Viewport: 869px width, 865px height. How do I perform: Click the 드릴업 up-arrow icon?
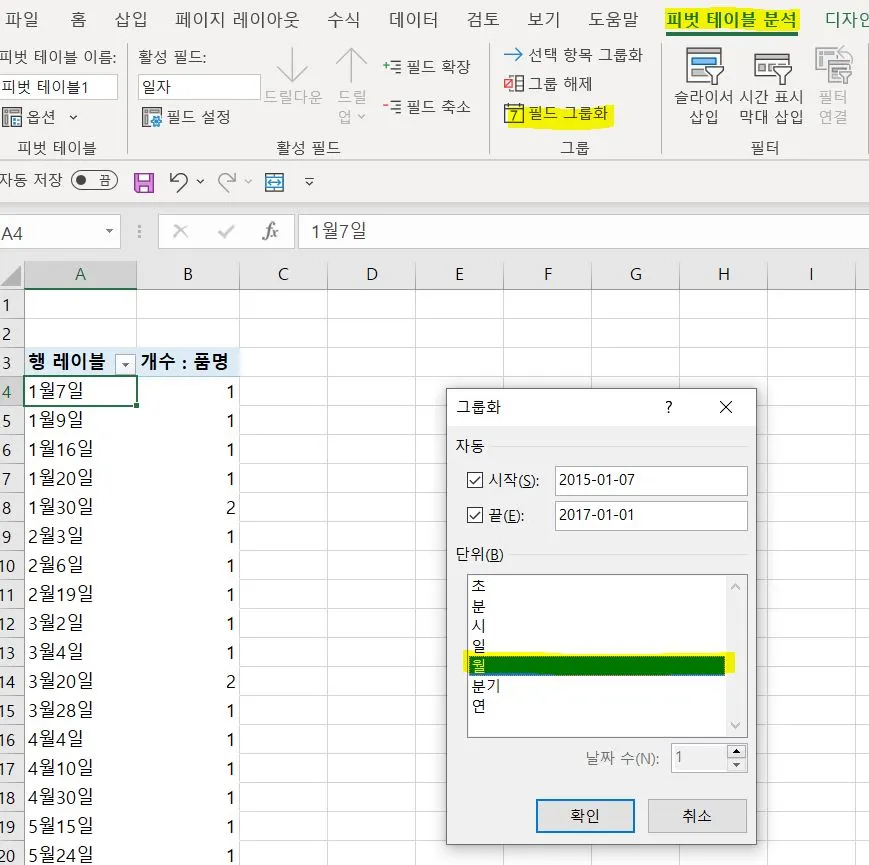coord(351,65)
